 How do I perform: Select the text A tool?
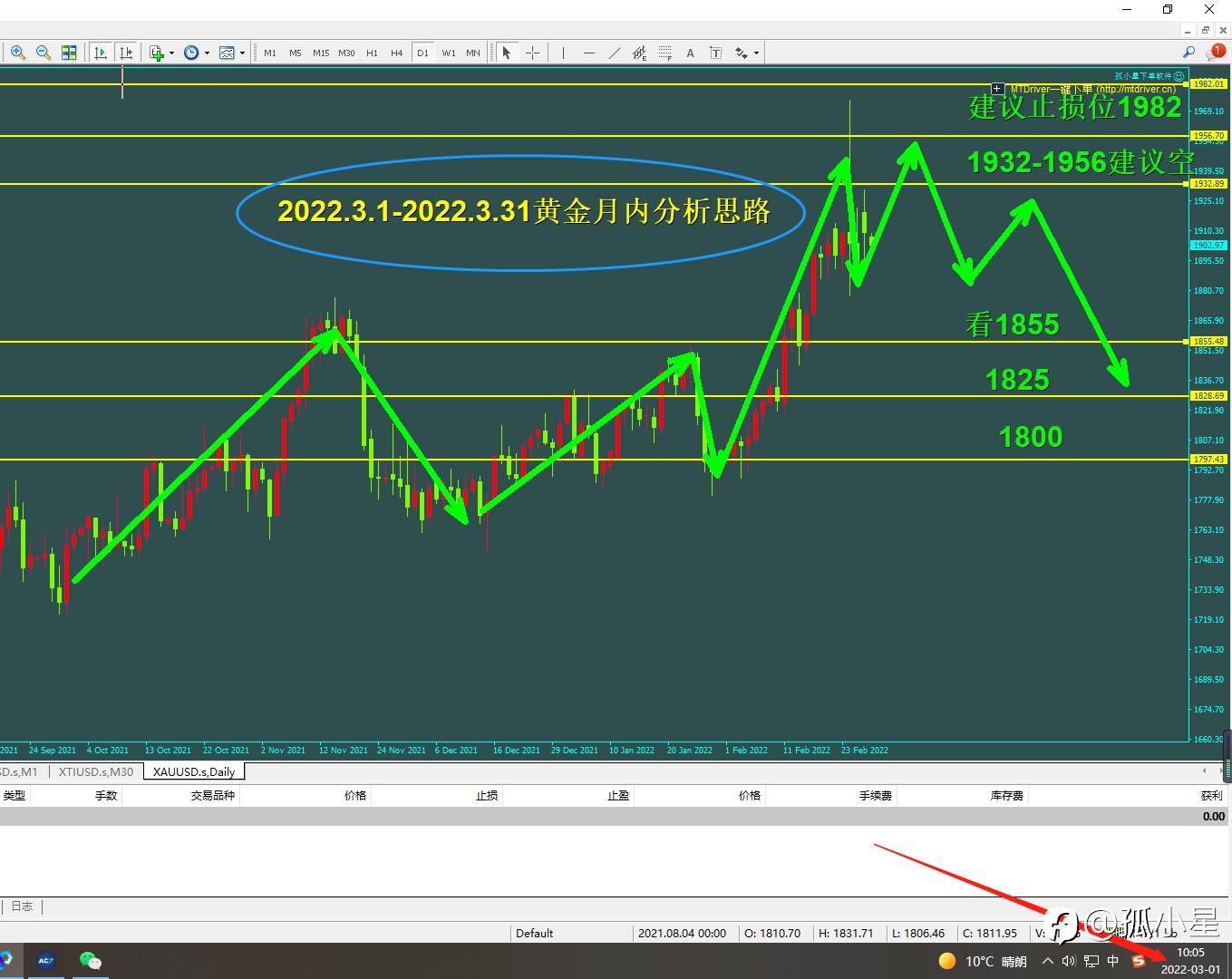pos(690,53)
